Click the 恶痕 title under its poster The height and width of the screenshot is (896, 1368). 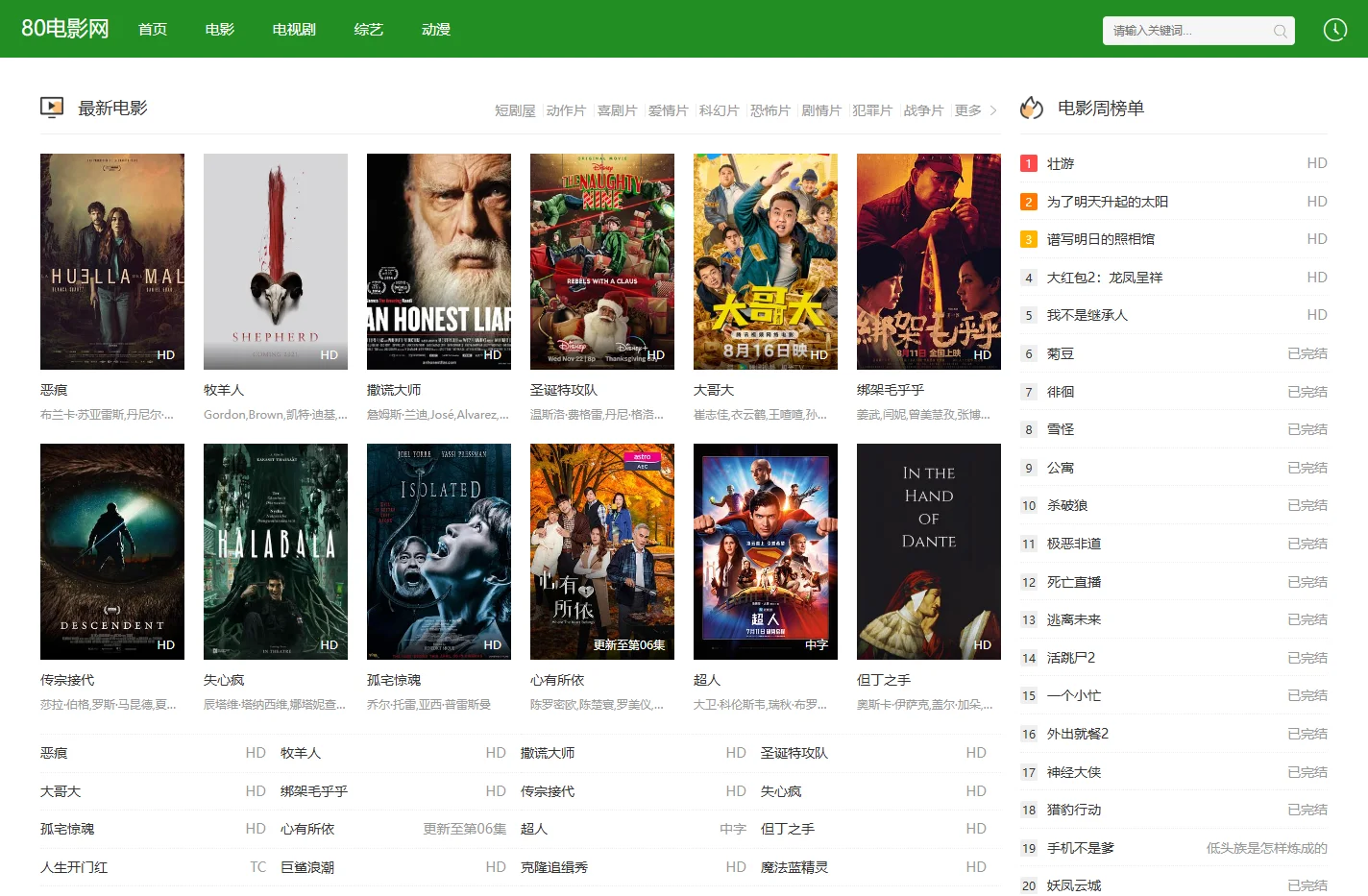click(x=54, y=390)
